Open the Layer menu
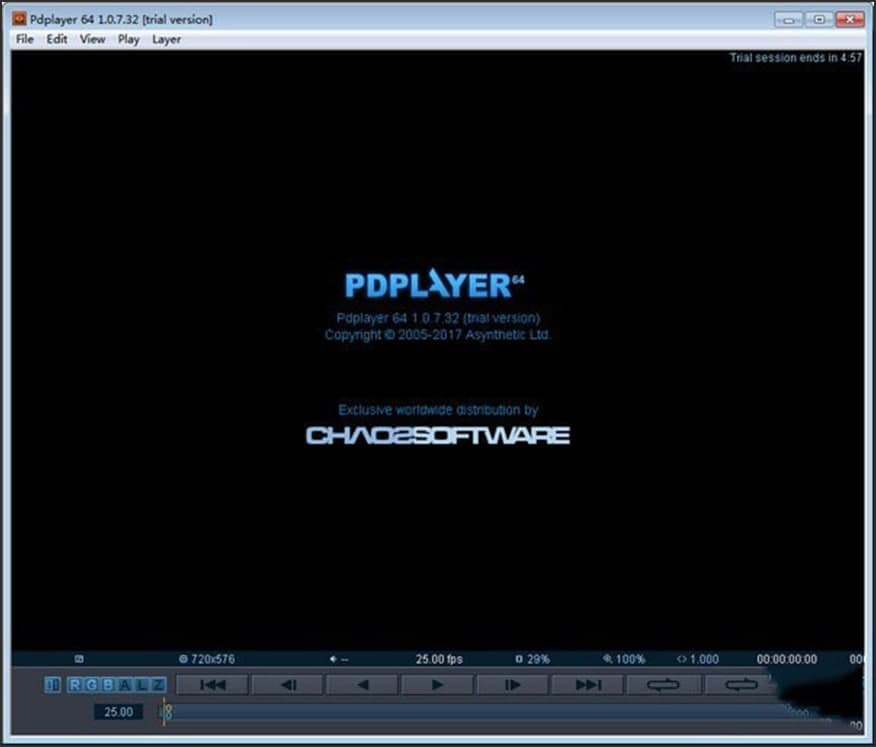The image size is (876, 747). coord(166,39)
